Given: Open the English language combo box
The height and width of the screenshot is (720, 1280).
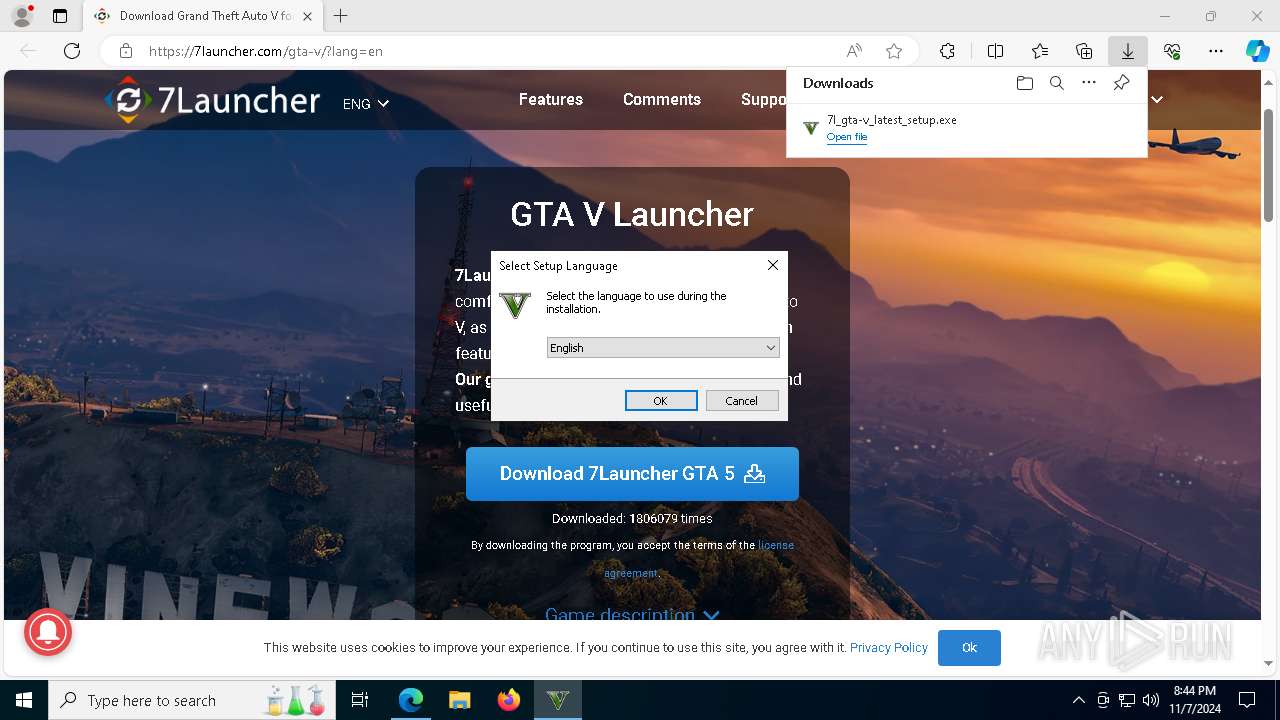Looking at the screenshot, I should pos(663,347).
